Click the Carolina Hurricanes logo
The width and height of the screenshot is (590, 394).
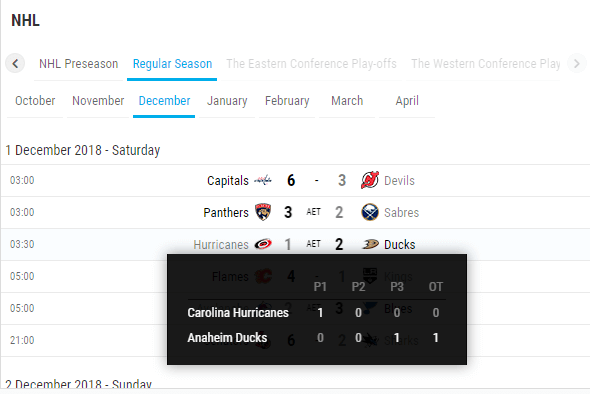263,244
